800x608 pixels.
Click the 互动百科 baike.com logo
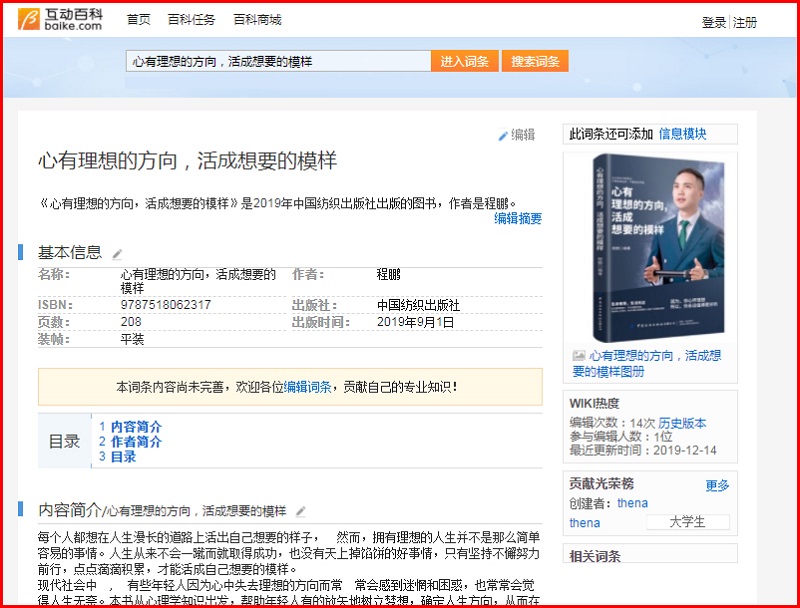[x=60, y=20]
